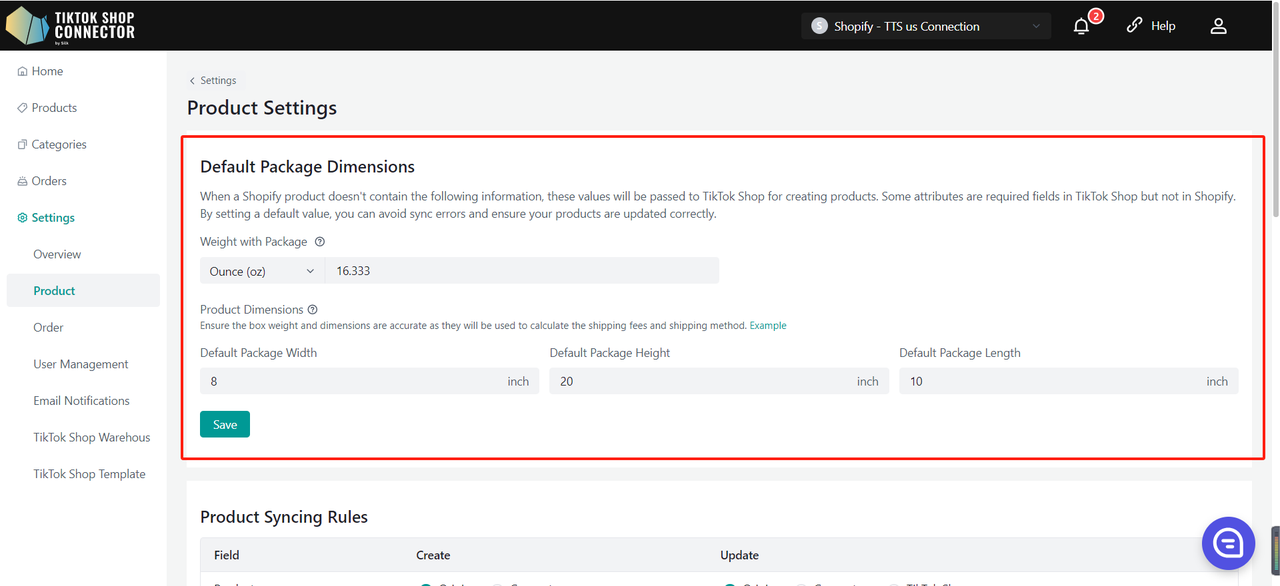Viewport: 1280px width, 586px height.
Task: Click the TikTok Shop Connector logo
Action: 70,26
